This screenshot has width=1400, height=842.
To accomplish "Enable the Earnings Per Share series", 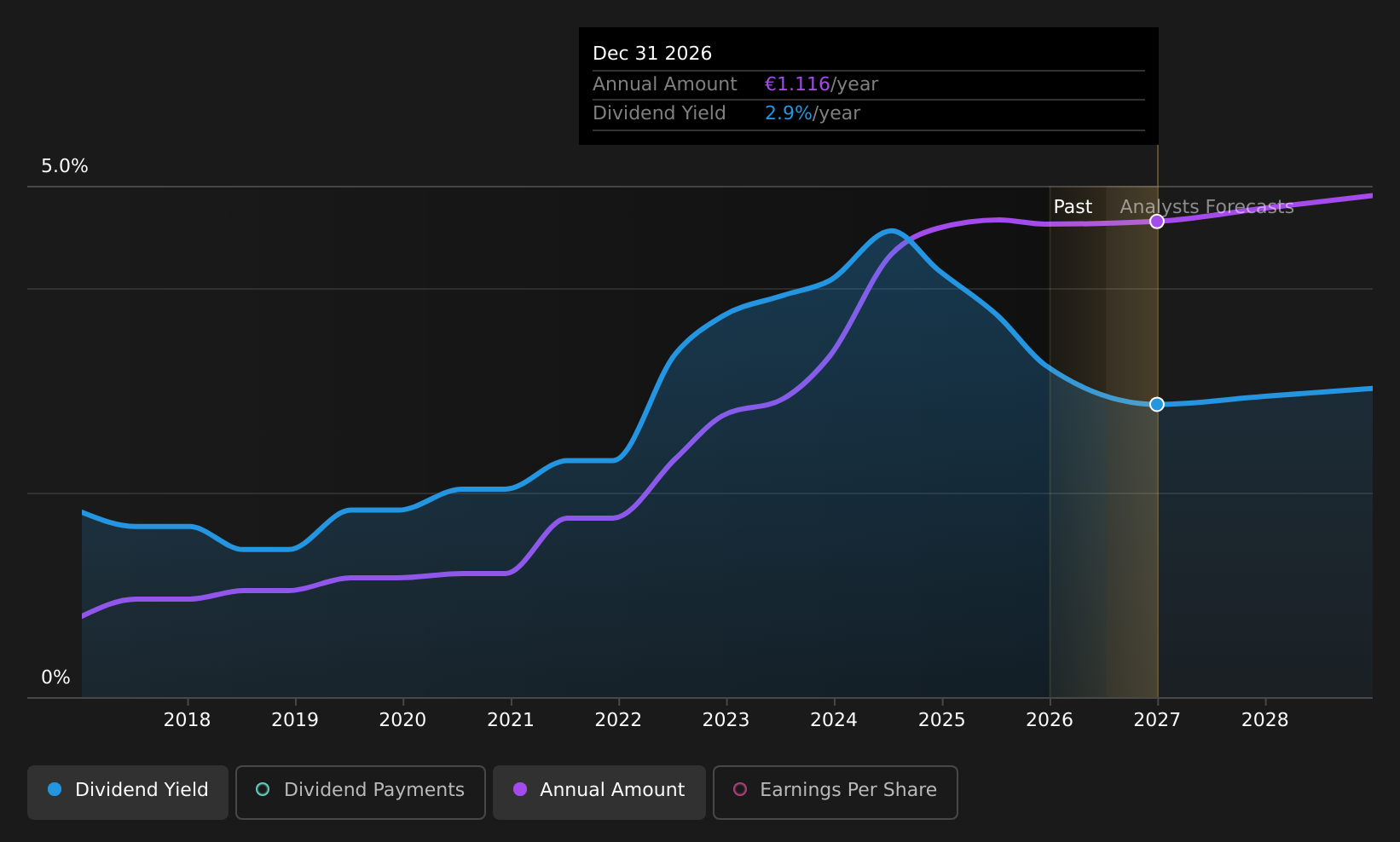I will tap(836, 792).
